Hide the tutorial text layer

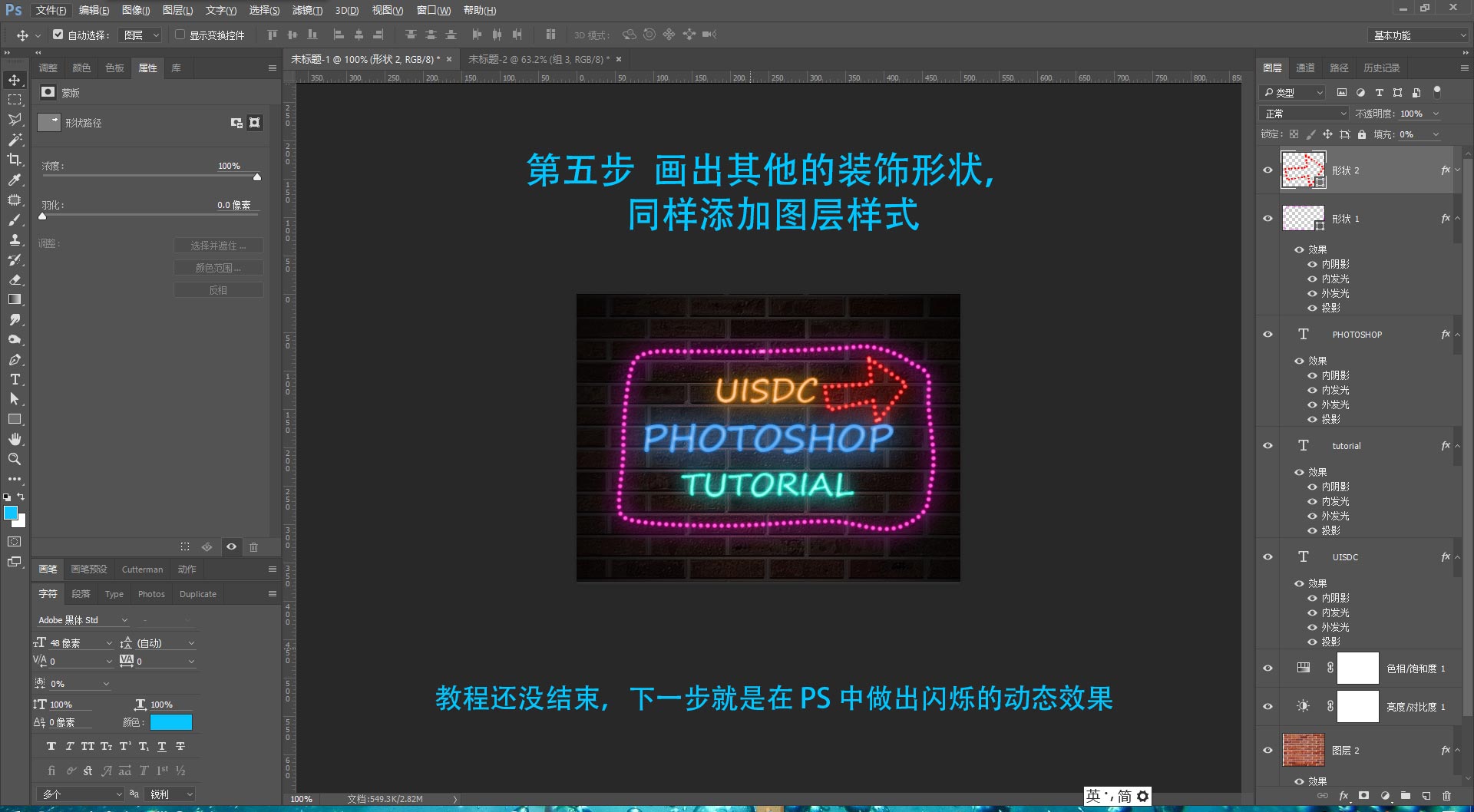click(x=1268, y=446)
